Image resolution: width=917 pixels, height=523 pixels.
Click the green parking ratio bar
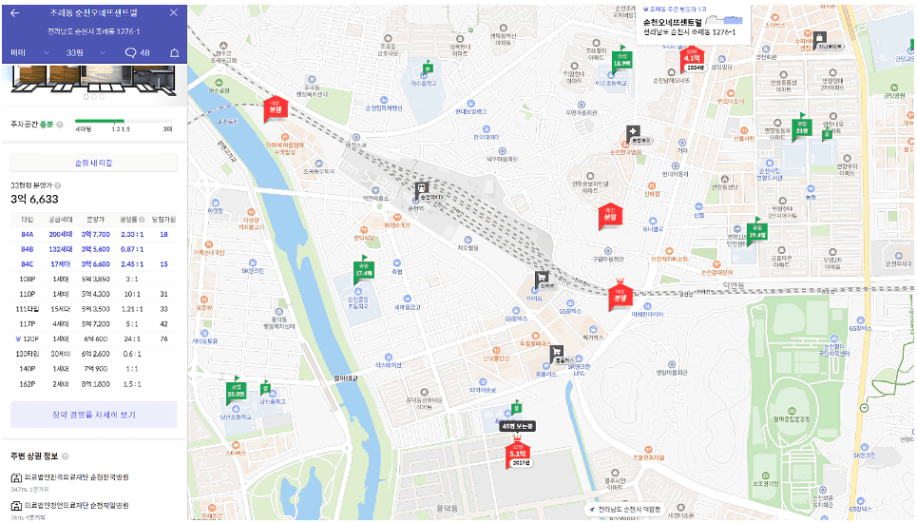click(99, 122)
